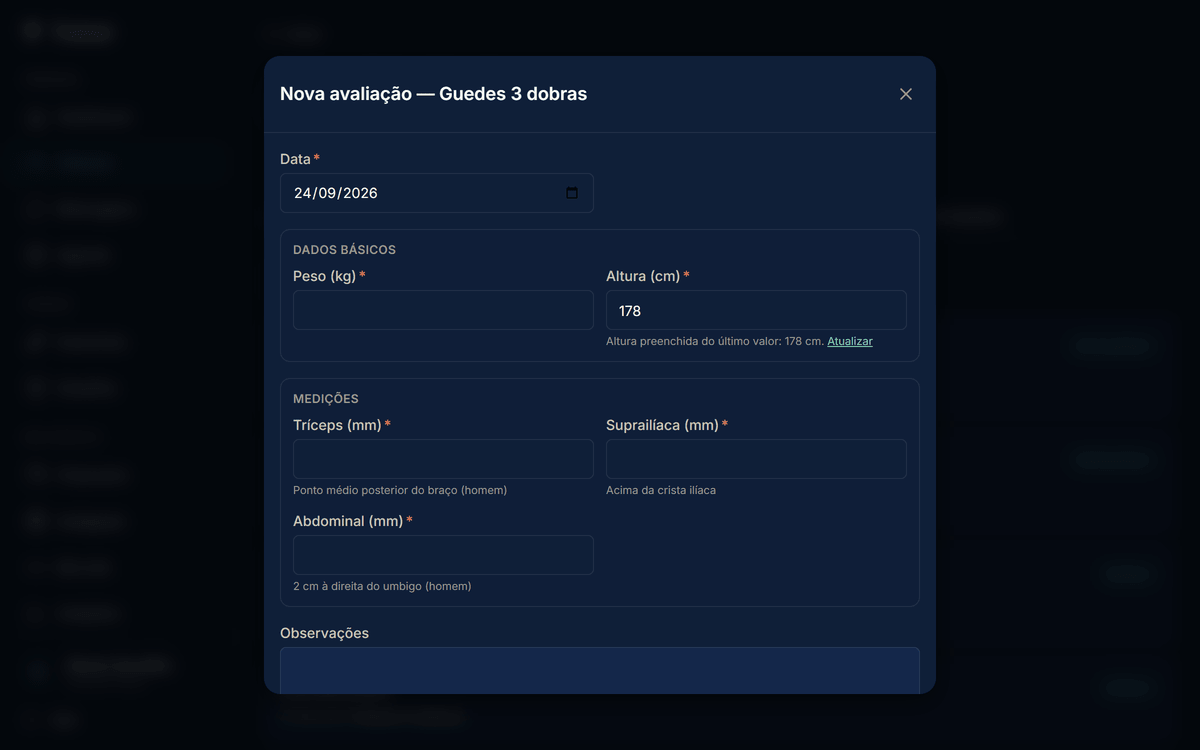Click the 'Abdominal (mm)' label
Image resolution: width=1200 pixels, height=750 pixels.
(x=348, y=521)
